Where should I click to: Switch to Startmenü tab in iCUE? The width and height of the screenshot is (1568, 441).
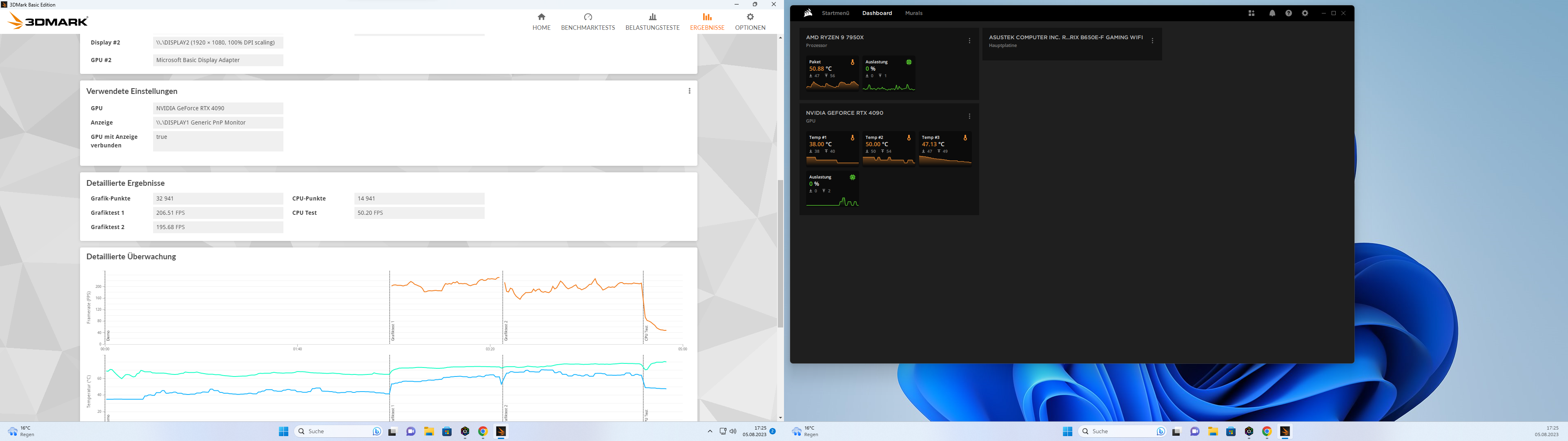835,13
